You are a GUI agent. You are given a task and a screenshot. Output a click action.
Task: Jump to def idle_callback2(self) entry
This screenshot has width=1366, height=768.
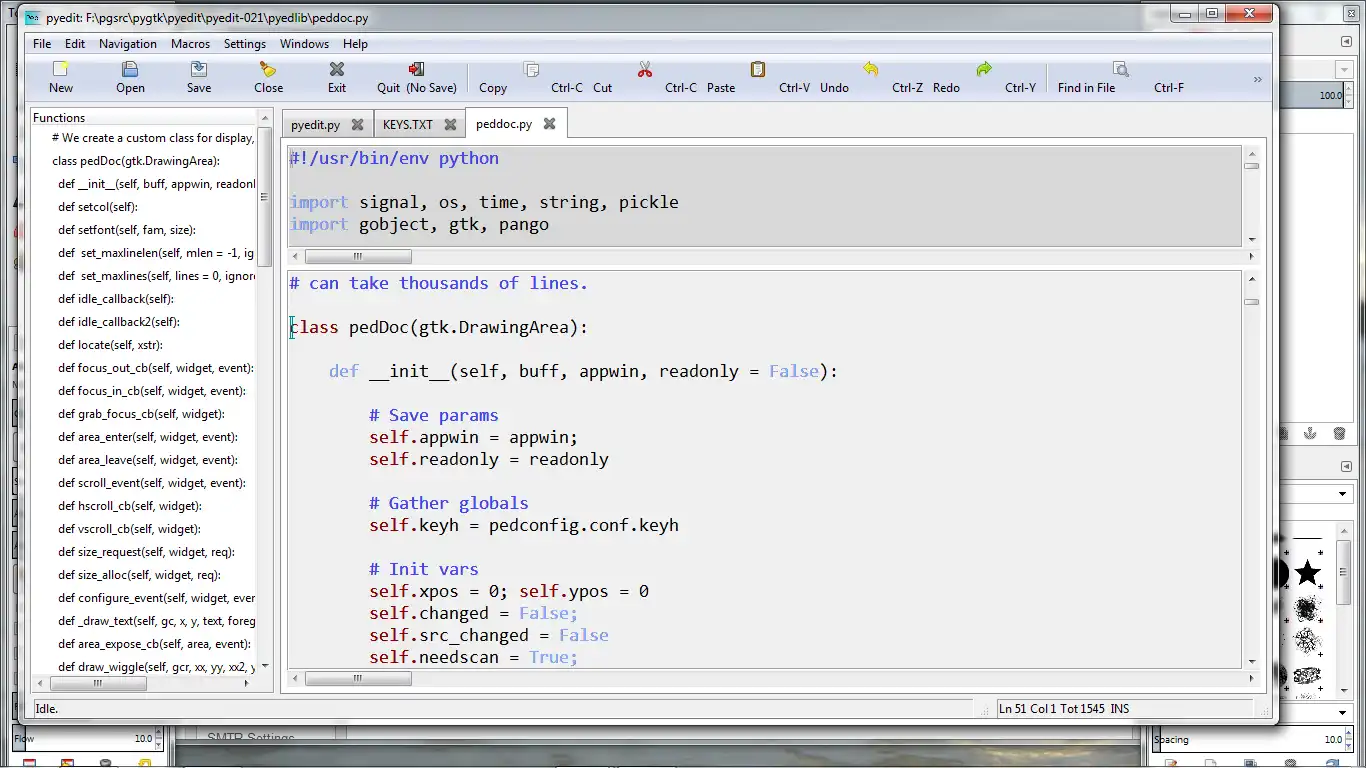[119, 322]
